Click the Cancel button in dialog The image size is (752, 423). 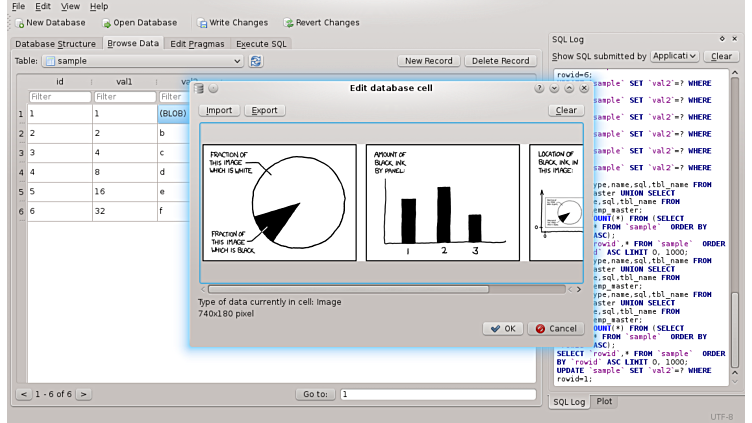pyautogui.click(x=556, y=328)
